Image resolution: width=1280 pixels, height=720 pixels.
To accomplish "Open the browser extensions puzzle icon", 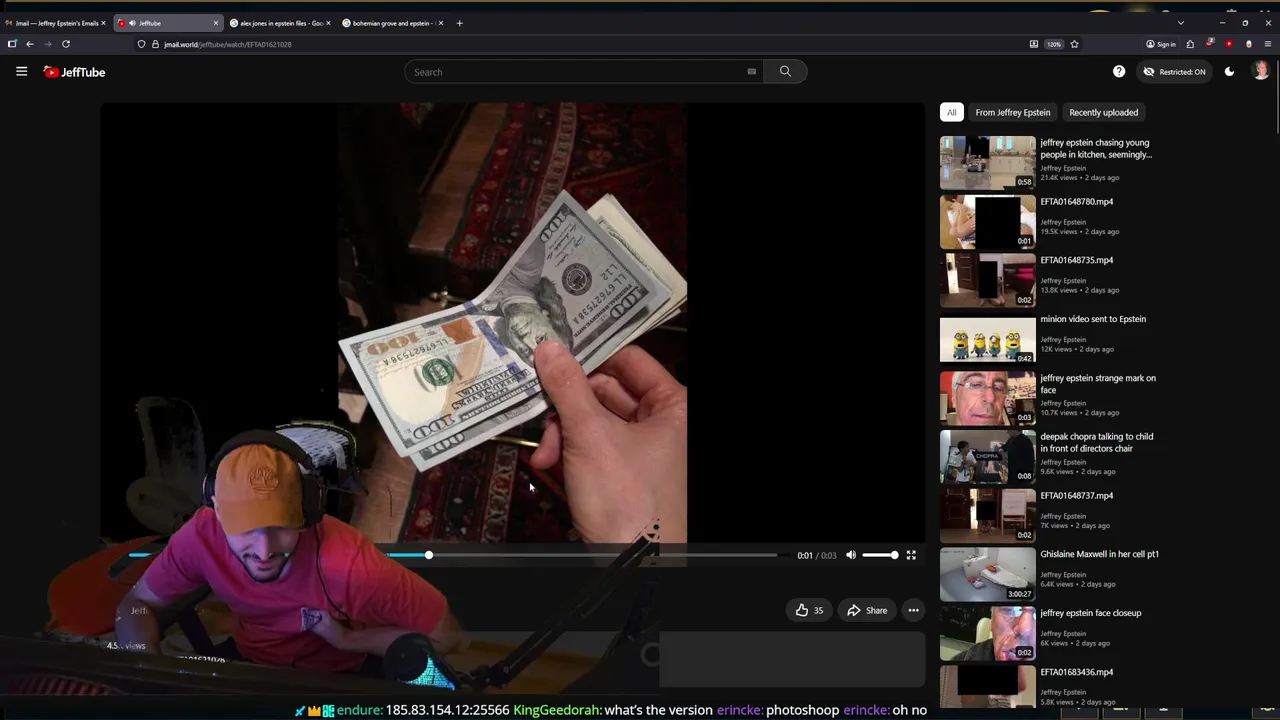I will coord(1190,44).
